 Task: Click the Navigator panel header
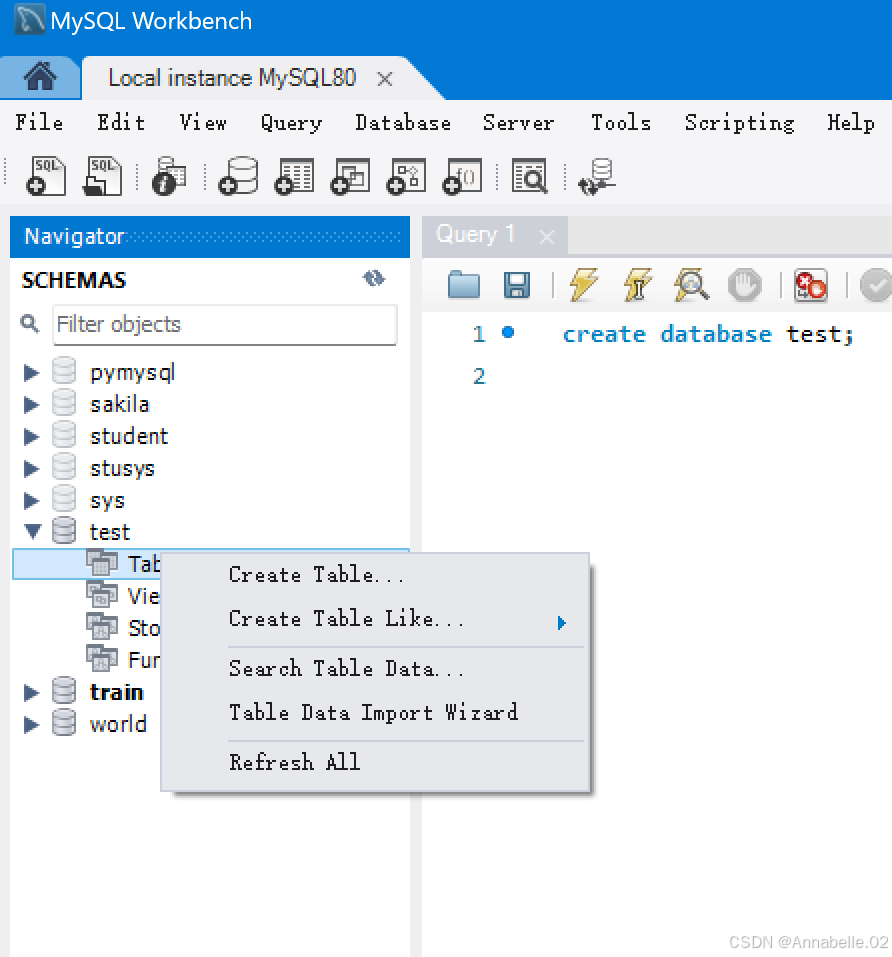210,237
